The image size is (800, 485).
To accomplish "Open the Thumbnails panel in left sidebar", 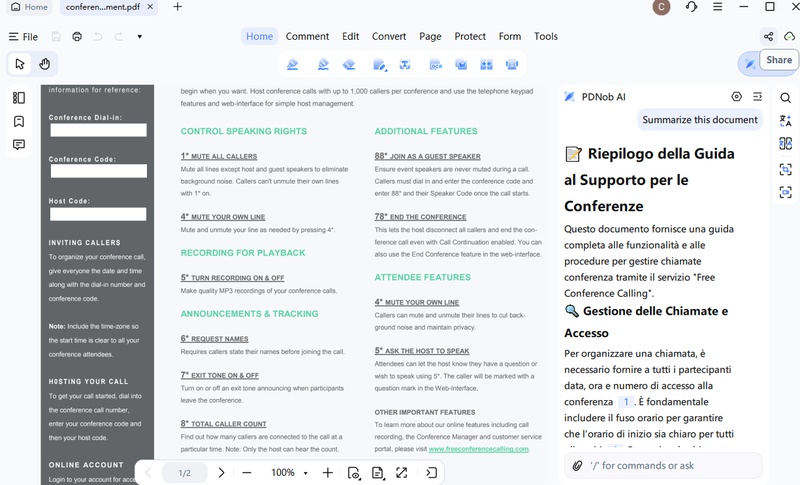I will tap(19, 97).
